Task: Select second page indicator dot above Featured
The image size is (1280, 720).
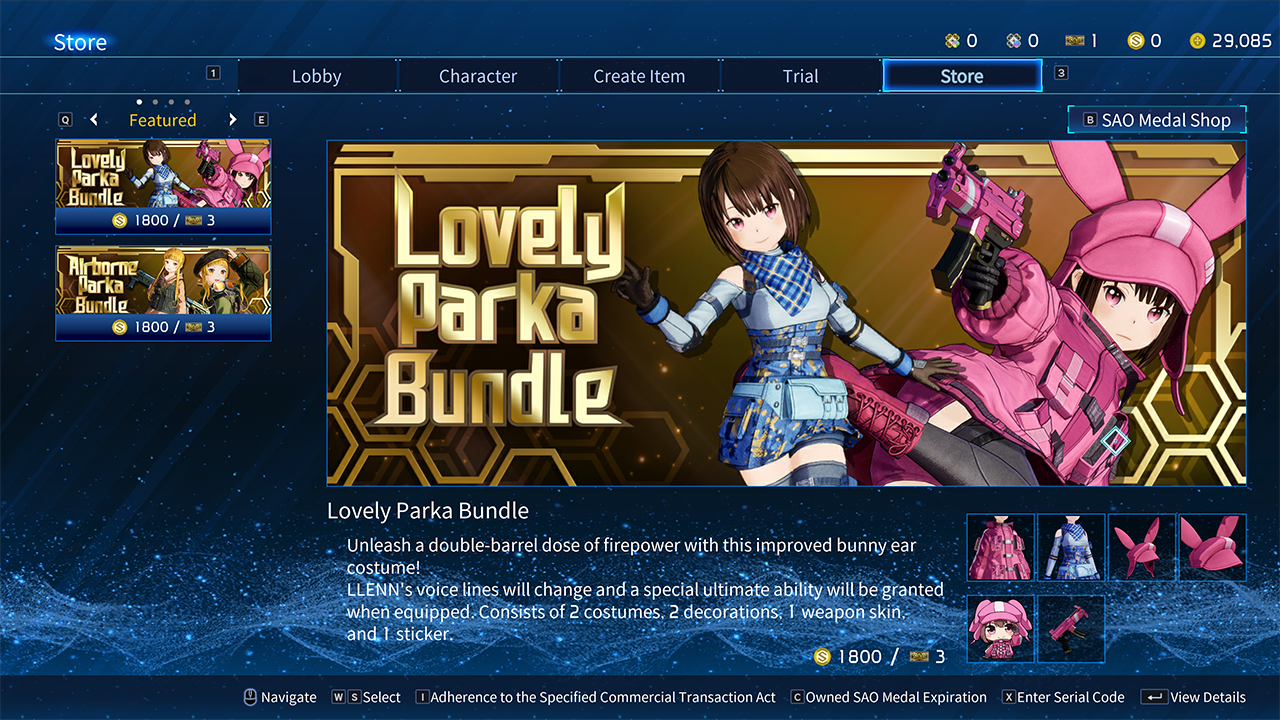Action: pos(155,102)
